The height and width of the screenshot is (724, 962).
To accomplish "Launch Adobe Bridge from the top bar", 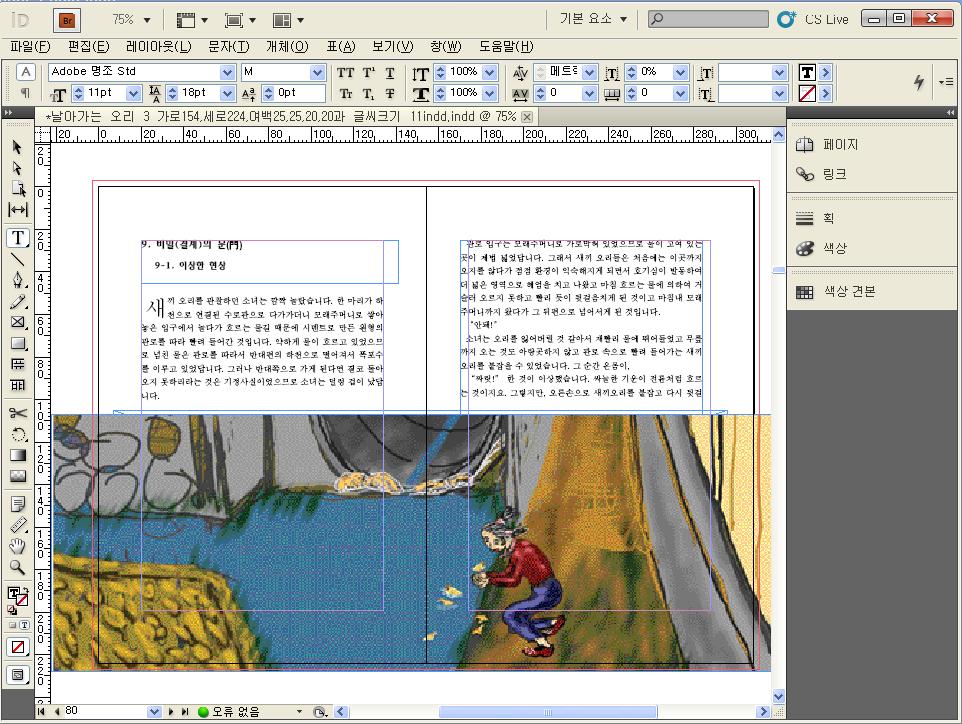I will pos(68,19).
